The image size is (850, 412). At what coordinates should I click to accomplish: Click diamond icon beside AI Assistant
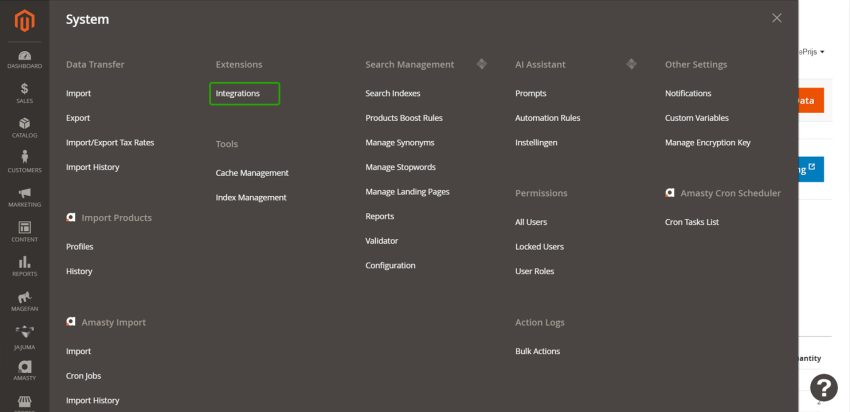point(631,64)
